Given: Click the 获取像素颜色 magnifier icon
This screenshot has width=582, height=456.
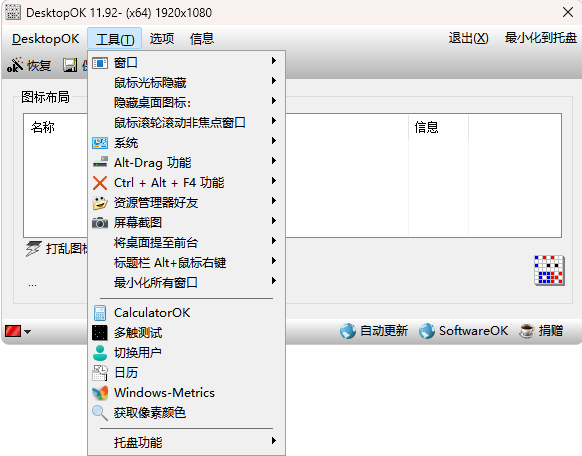Looking at the screenshot, I should [x=100, y=413].
